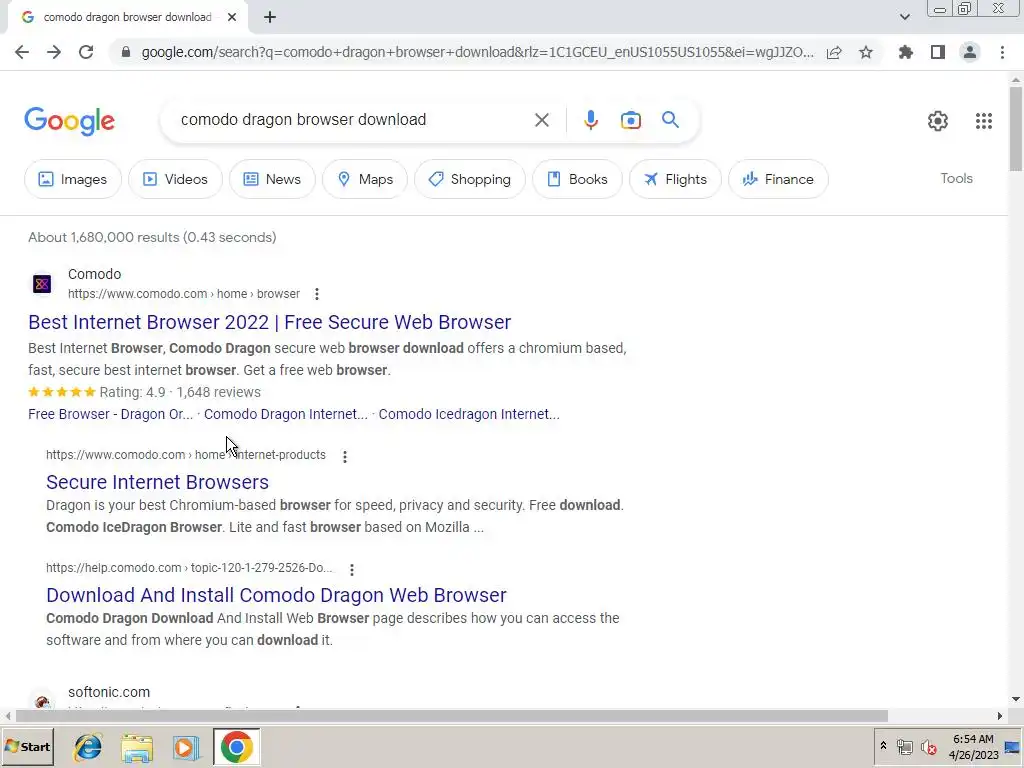Open the Google apps grid

point(984,121)
